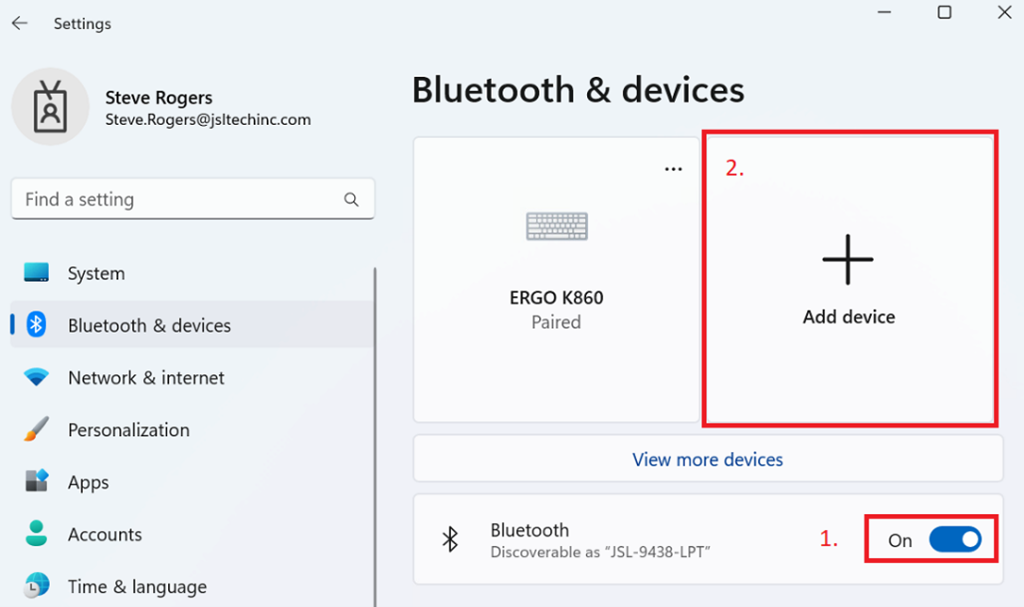The height and width of the screenshot is (607, 1024).
Task: Click the search magnifier icon
Action: pos(351,200)
